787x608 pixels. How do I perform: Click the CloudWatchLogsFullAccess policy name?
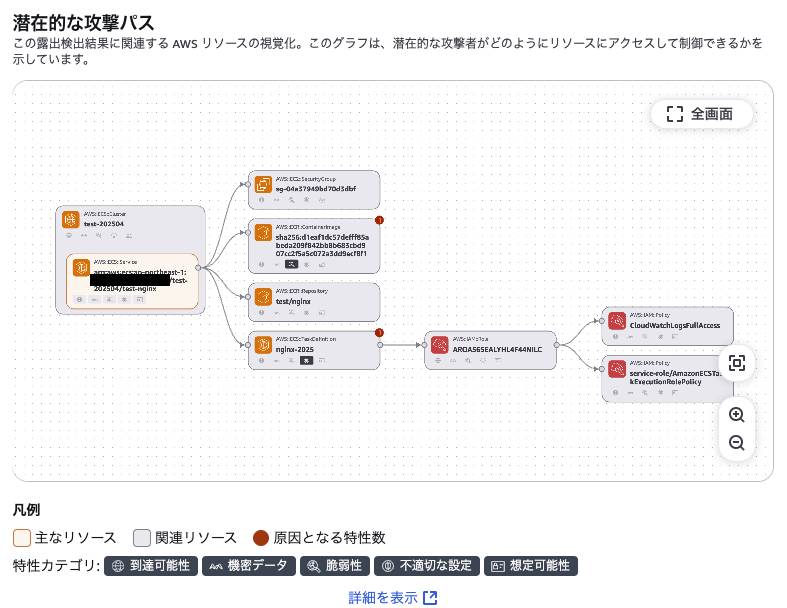pos(675,325)
